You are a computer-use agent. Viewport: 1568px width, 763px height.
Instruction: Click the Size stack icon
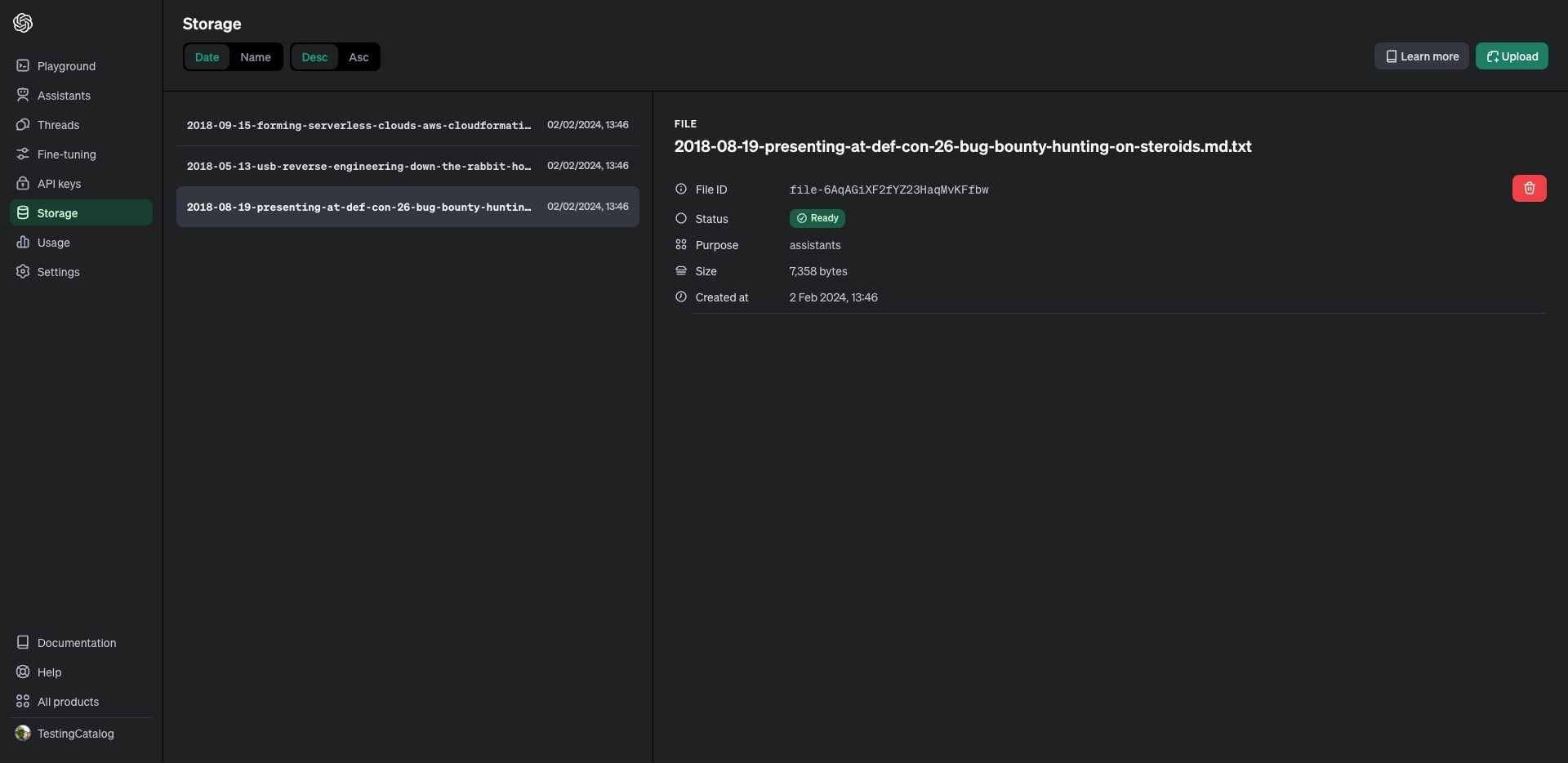pos(681,270)
